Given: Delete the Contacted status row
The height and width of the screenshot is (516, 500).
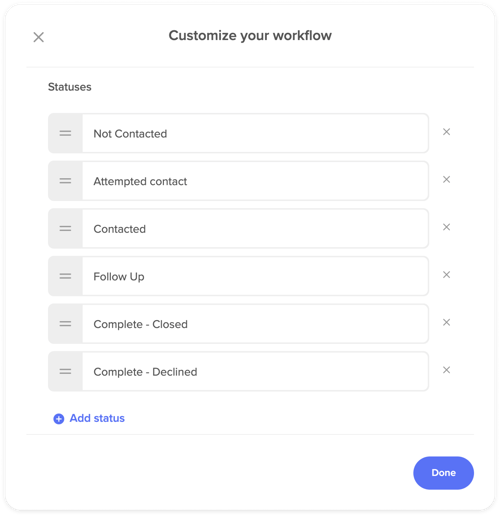Looking at the screenshot, I should pyautogui.click(x=446, y=227).
